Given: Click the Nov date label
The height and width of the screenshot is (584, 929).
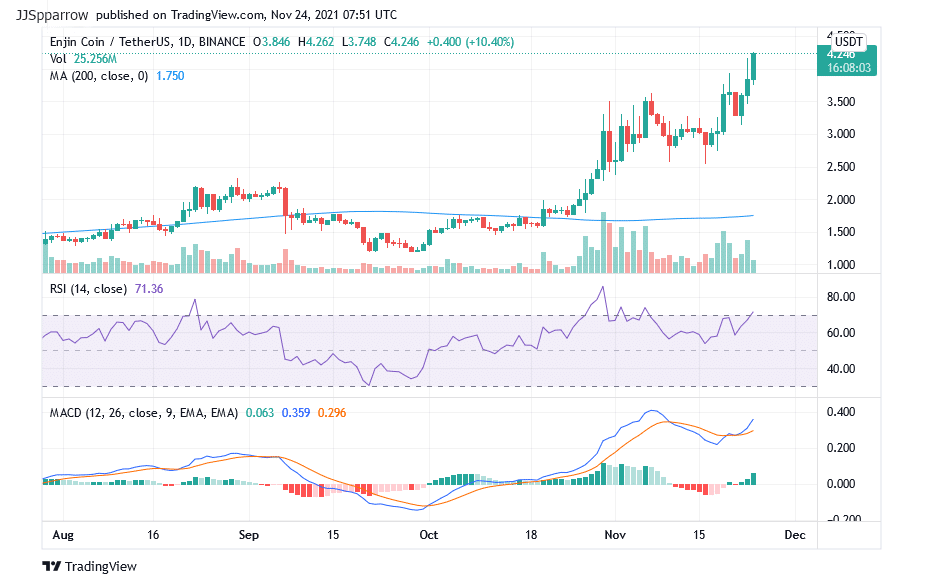Looking at the screenshot, I should (615, 535).
